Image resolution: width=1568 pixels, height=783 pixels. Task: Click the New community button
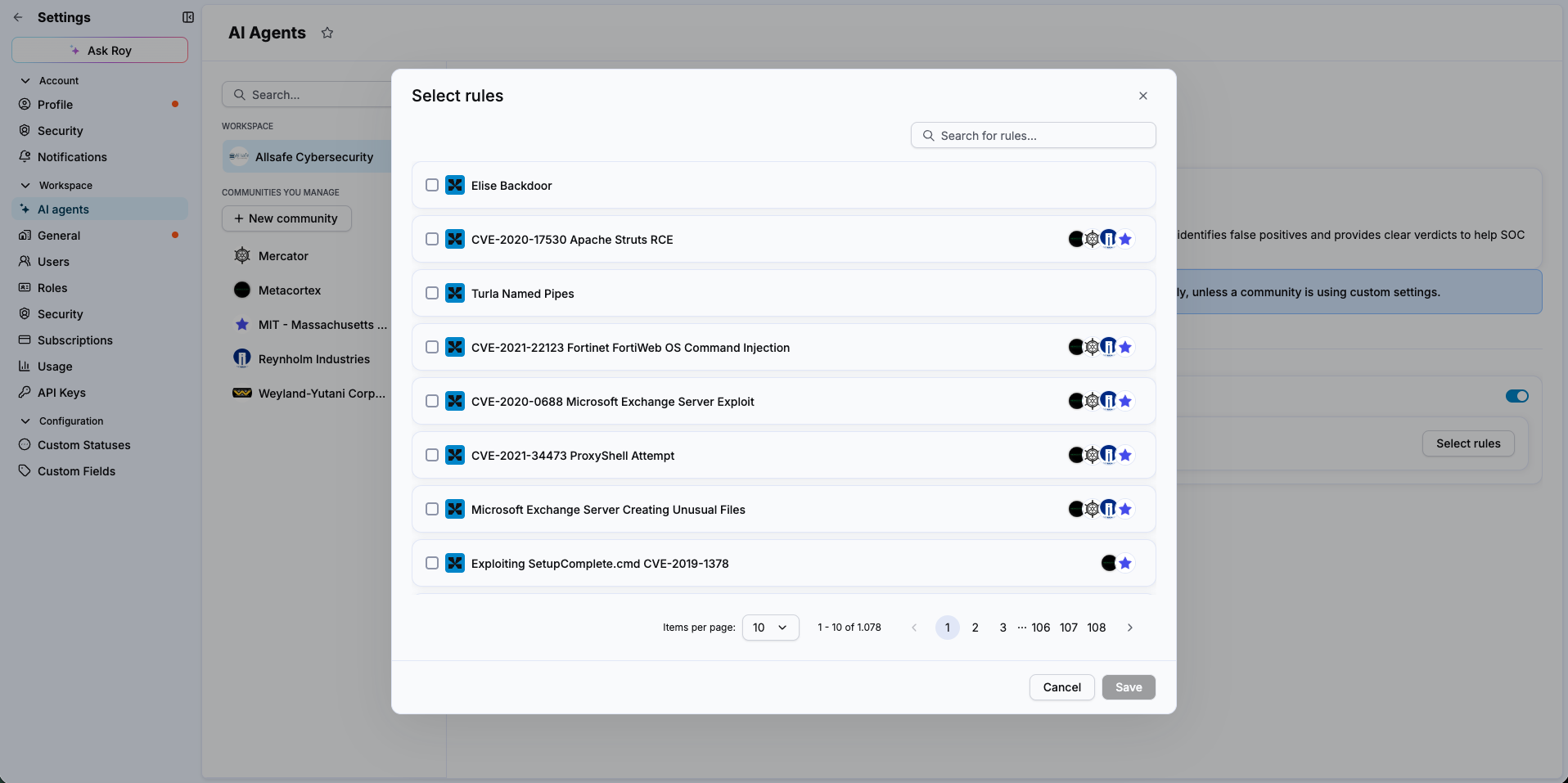tap(286, 218)
